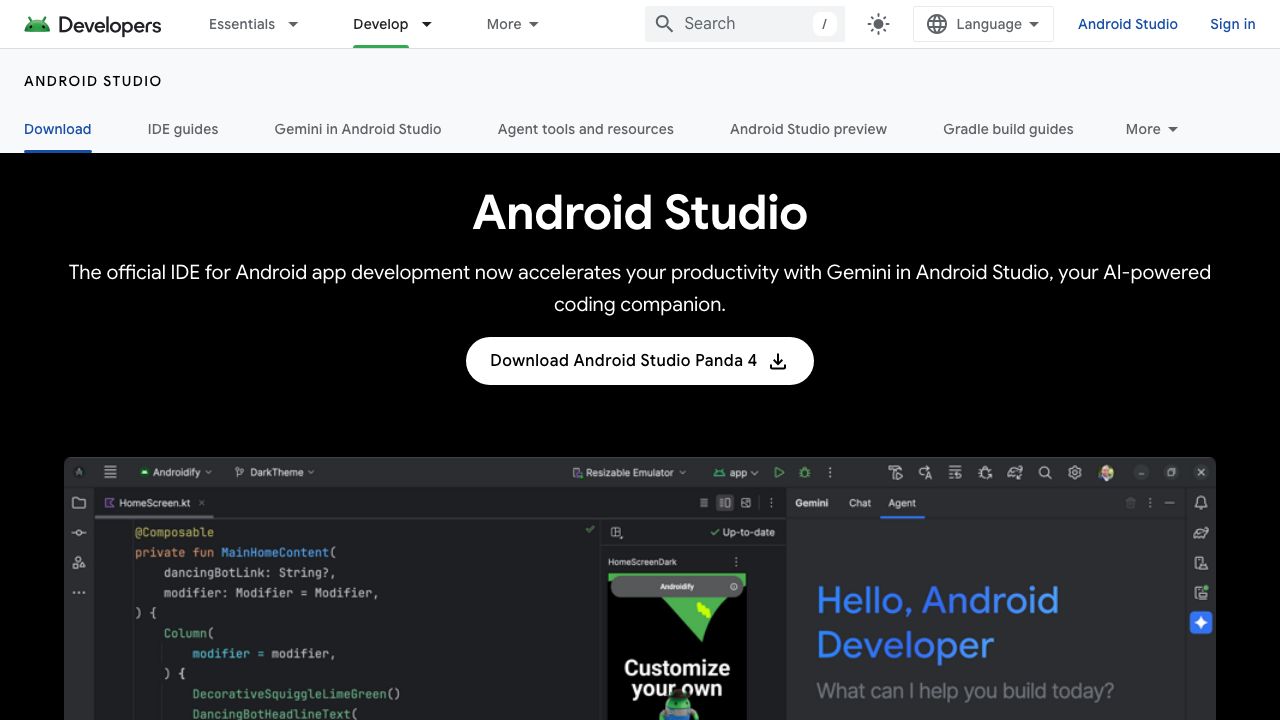Click the HomeScreenDark preview thumbnail
1280x720 pixels.
(677, 645)
